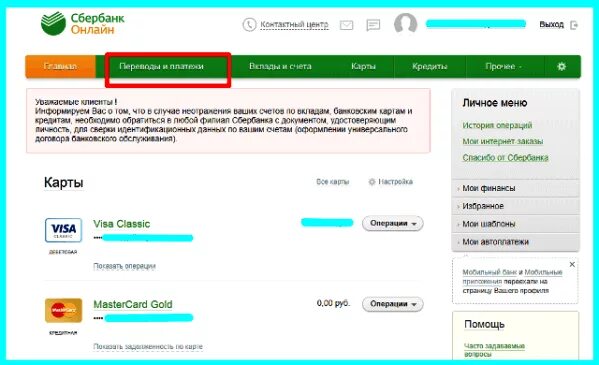
Task: Open Мои интернет-заказы link
Action: (x=503, y=141)
